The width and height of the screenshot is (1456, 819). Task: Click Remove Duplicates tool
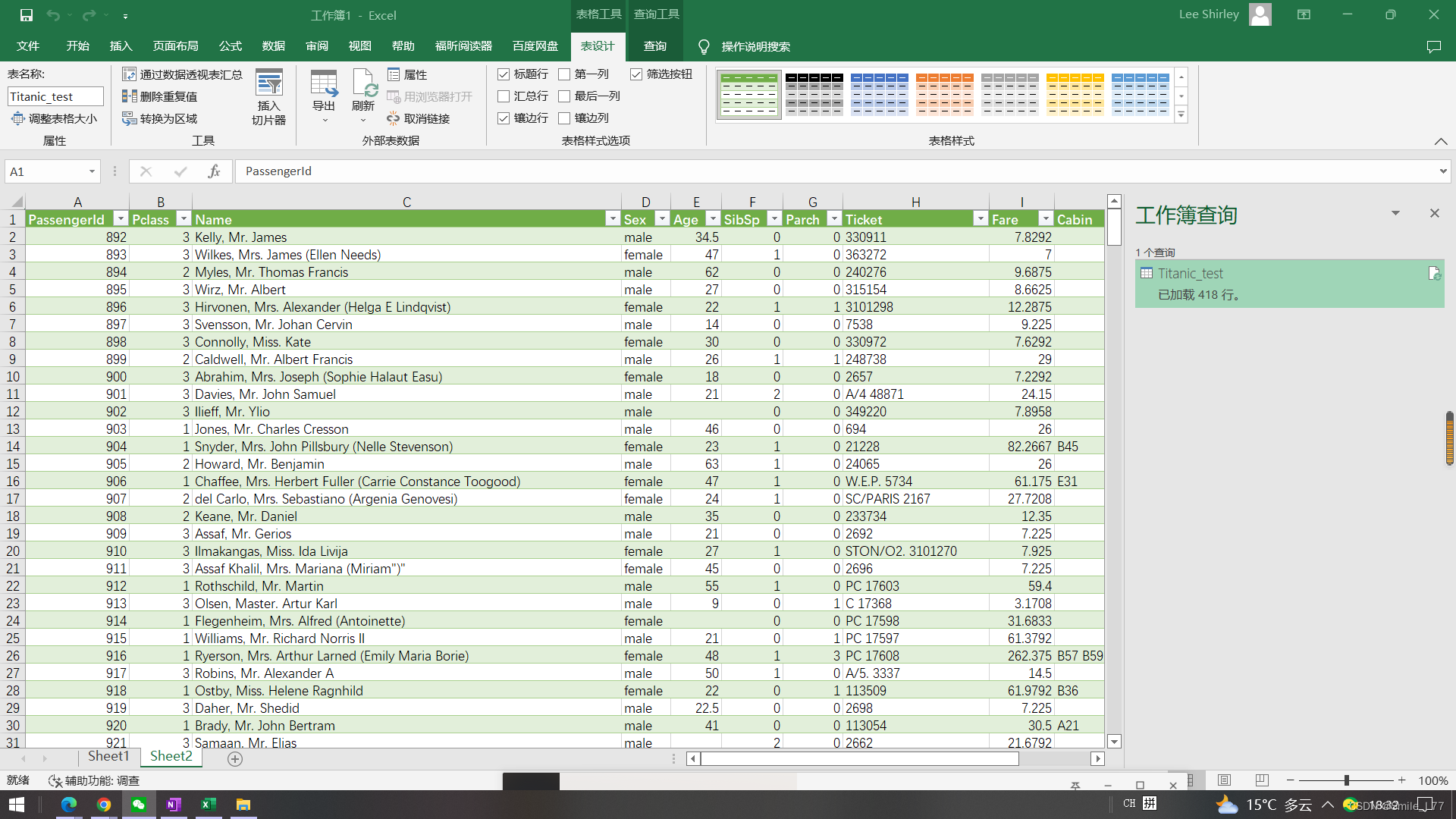coord(160,96)
